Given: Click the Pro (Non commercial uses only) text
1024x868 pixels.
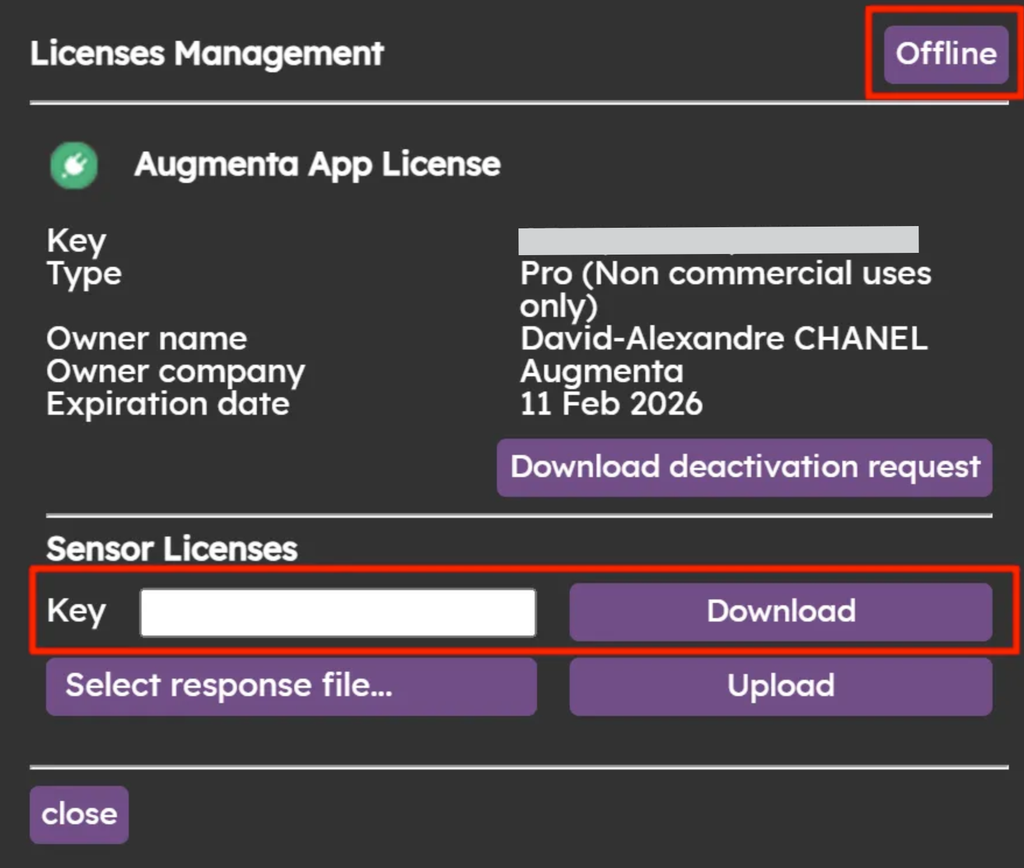Looking at the screenshot, I should click(x=725, y=288).
